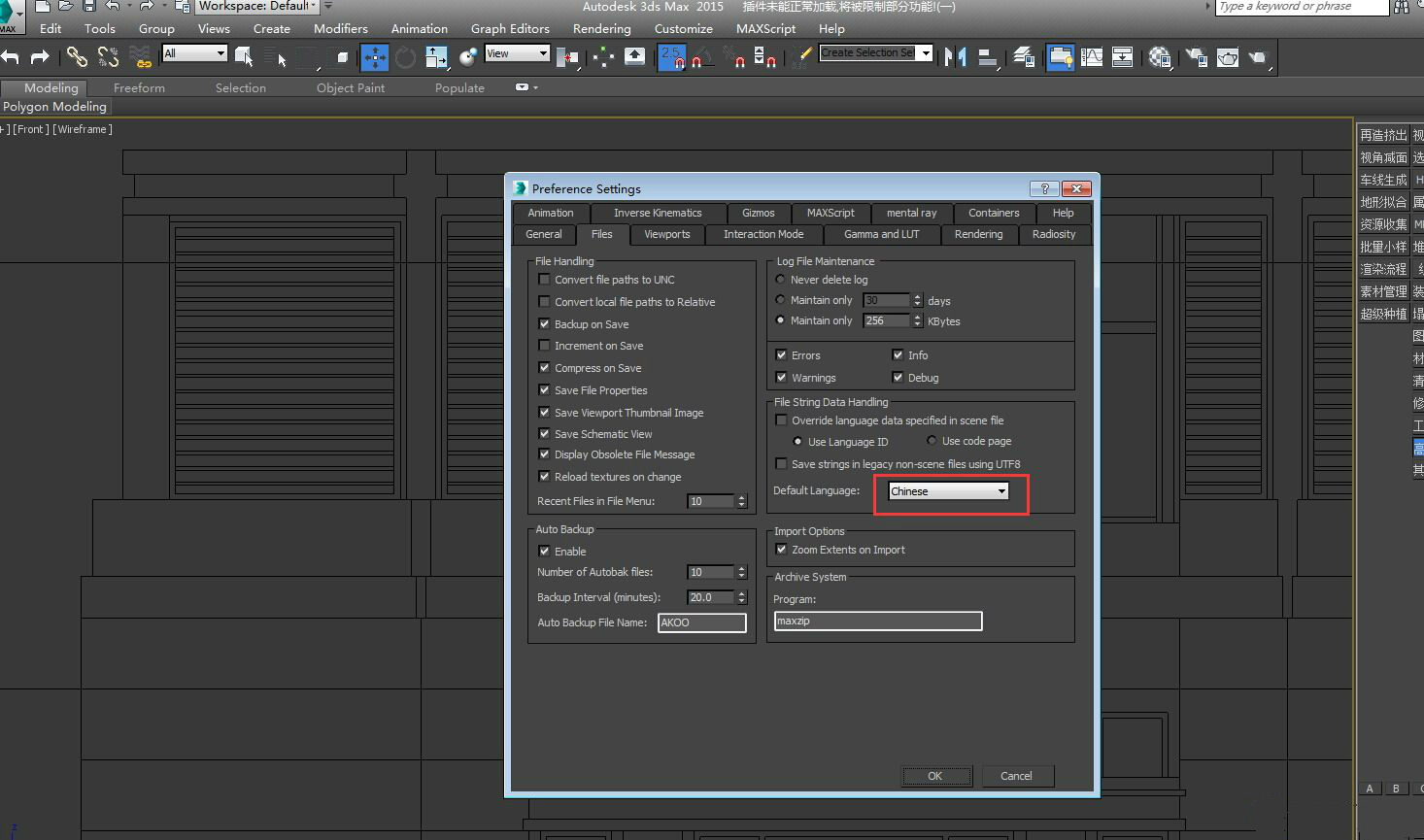Image resolution: width=1424 pixels, height=840 pixels.
Task: Open Rendered Frame Window icon
Action: click(x=1228, y=57)
